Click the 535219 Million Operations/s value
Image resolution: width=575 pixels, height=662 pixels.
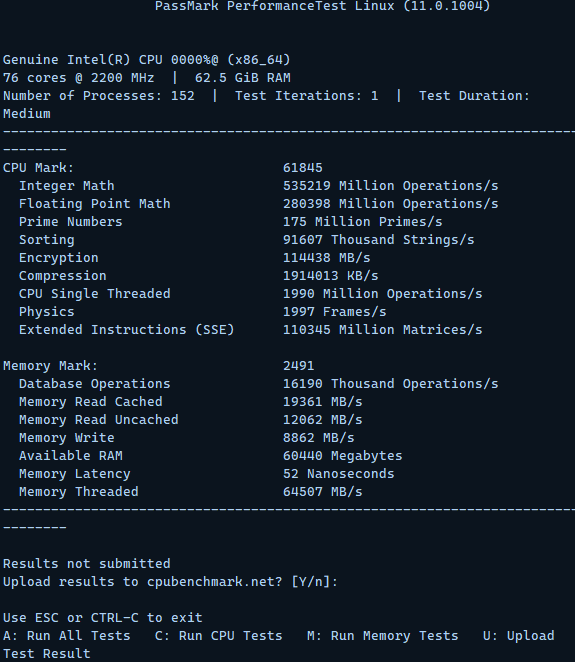pyautogui.click(x=391, y=186)
